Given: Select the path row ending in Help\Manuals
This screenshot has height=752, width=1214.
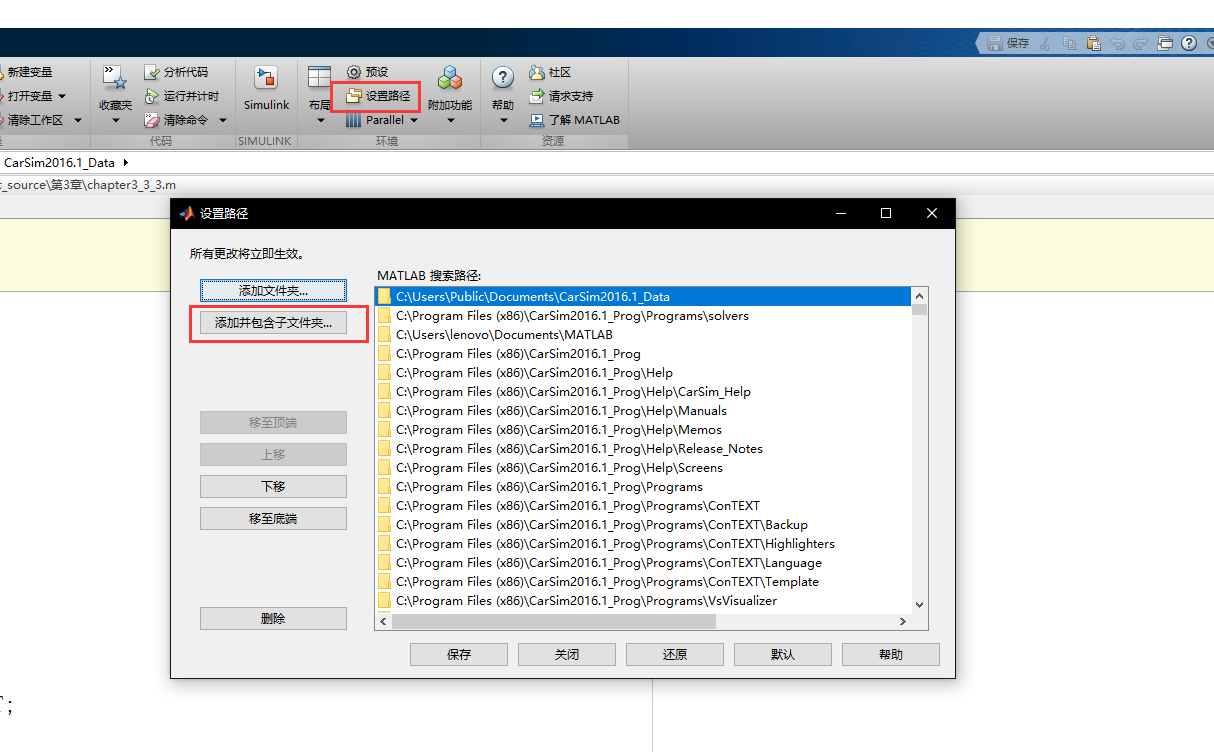Looking at the screenshot, I should [643, 410].
